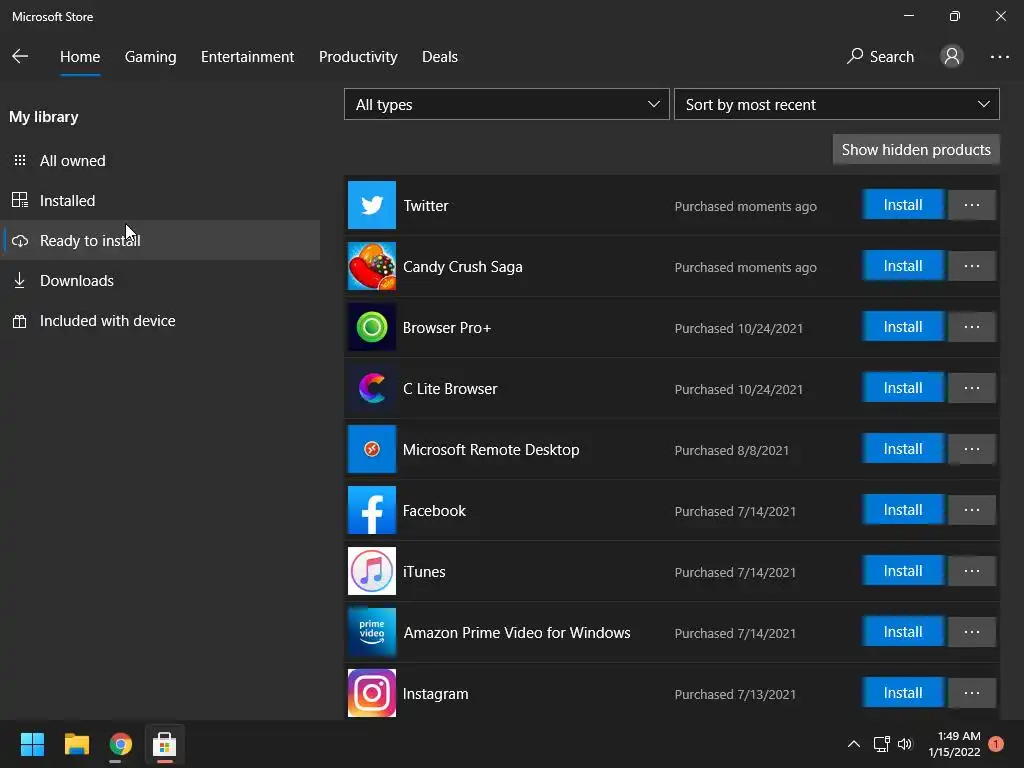Switch to the Entertainment tab
Viewport: 1024px width, 768px height.
[248, 57]
